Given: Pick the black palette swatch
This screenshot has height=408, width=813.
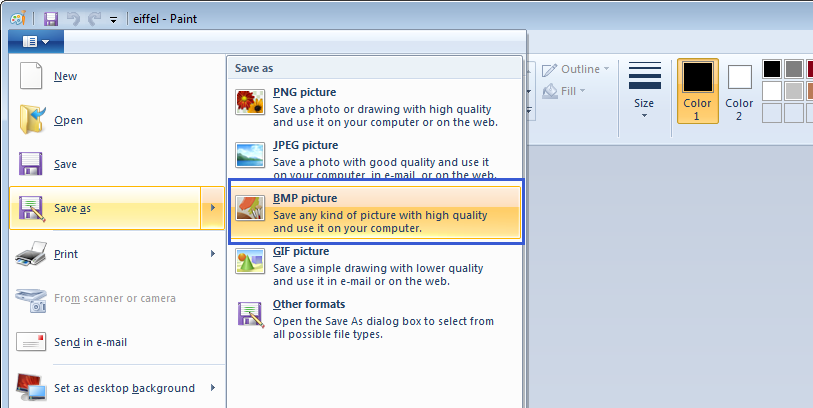Looking at the screenshot, I should coord(772,69).
